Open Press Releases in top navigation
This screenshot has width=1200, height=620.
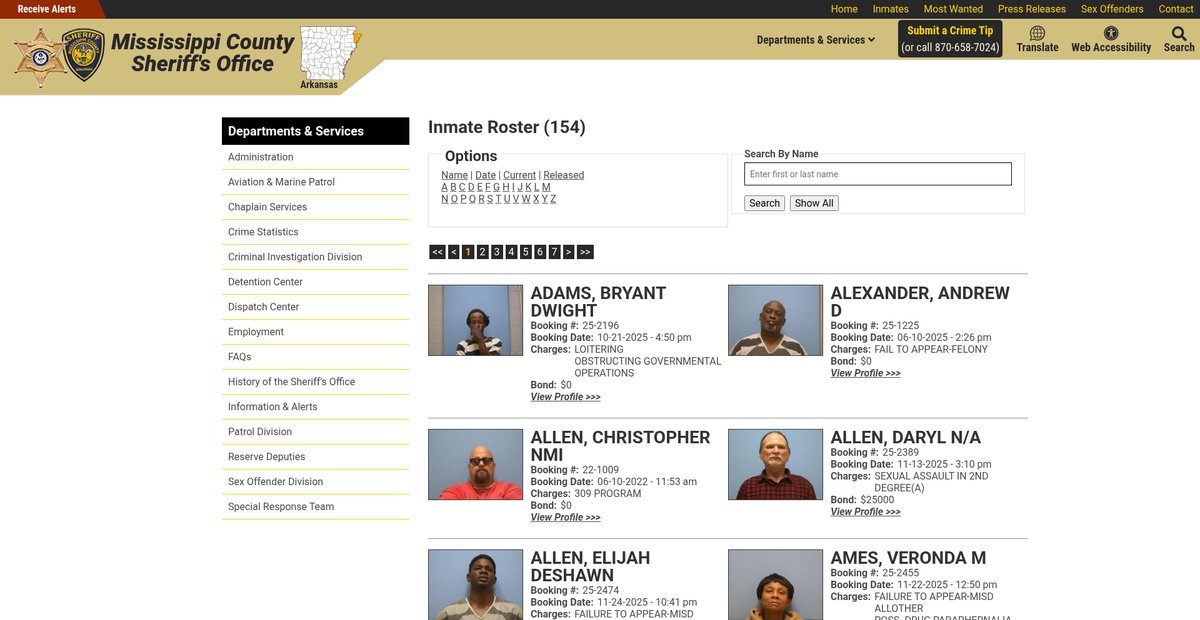pos(1032,9)
